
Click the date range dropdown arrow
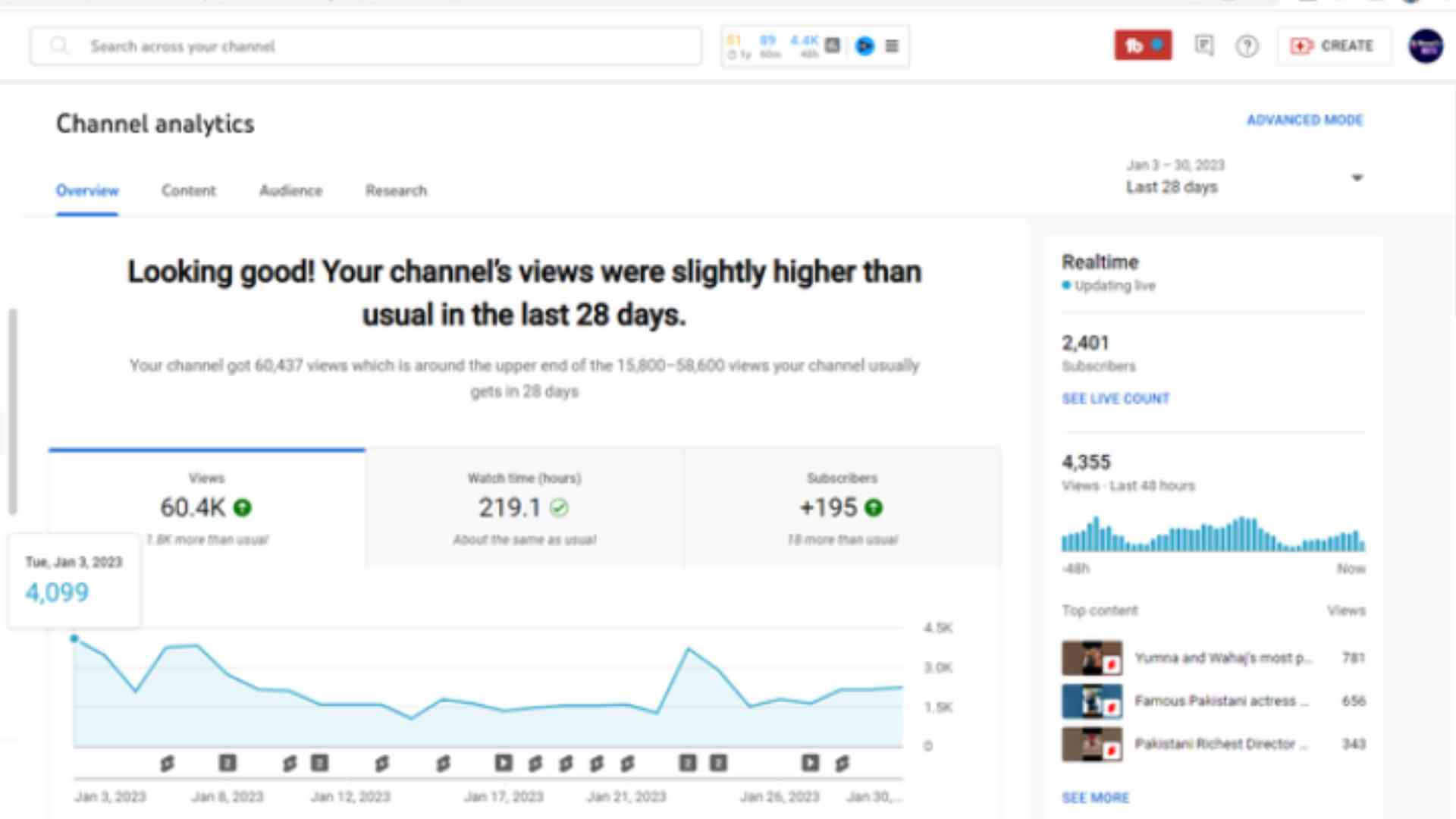(1357, 177)
